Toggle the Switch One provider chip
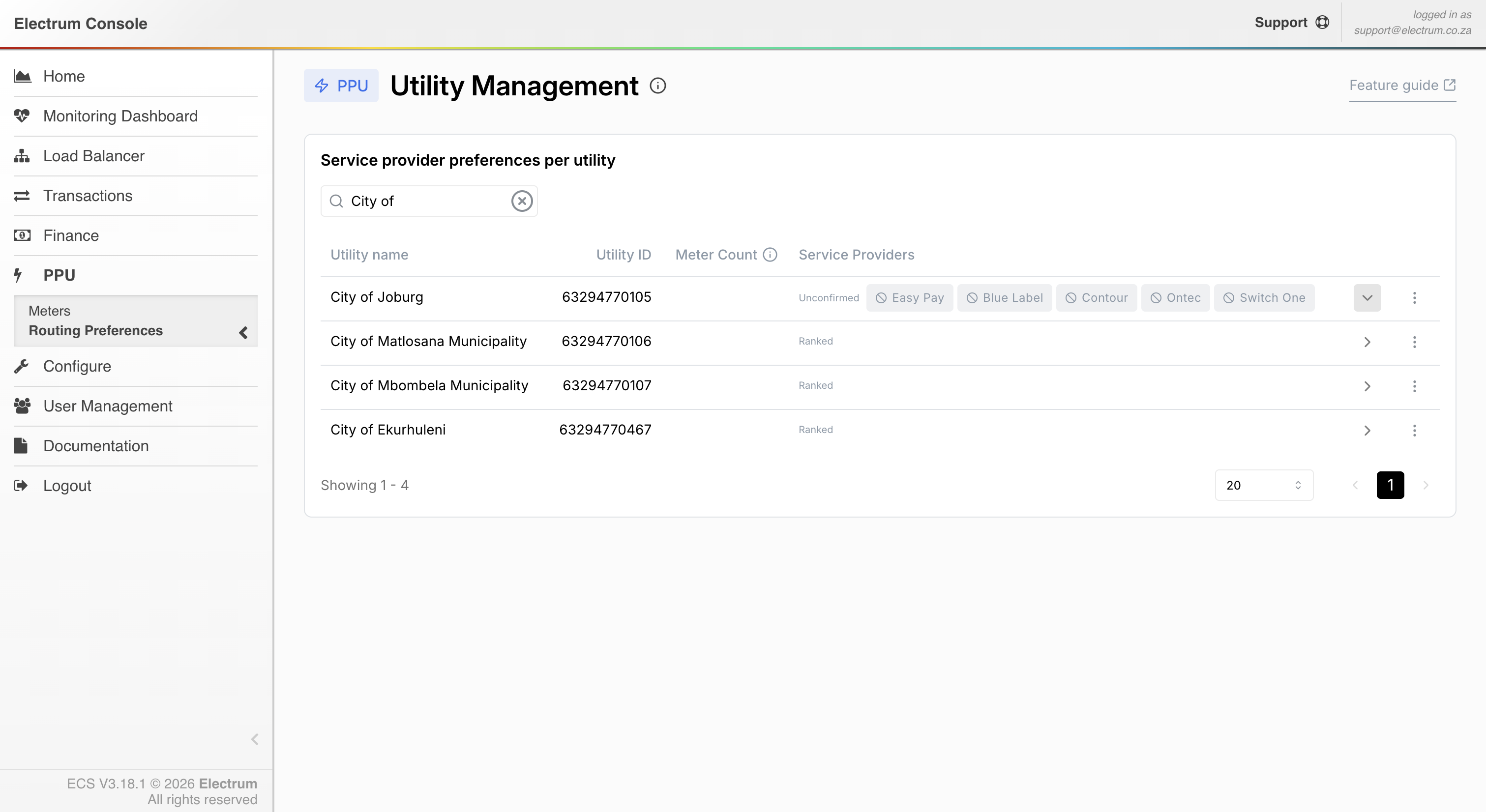The height and width of the screenshot is (812, 1486). click(1264, 297)
